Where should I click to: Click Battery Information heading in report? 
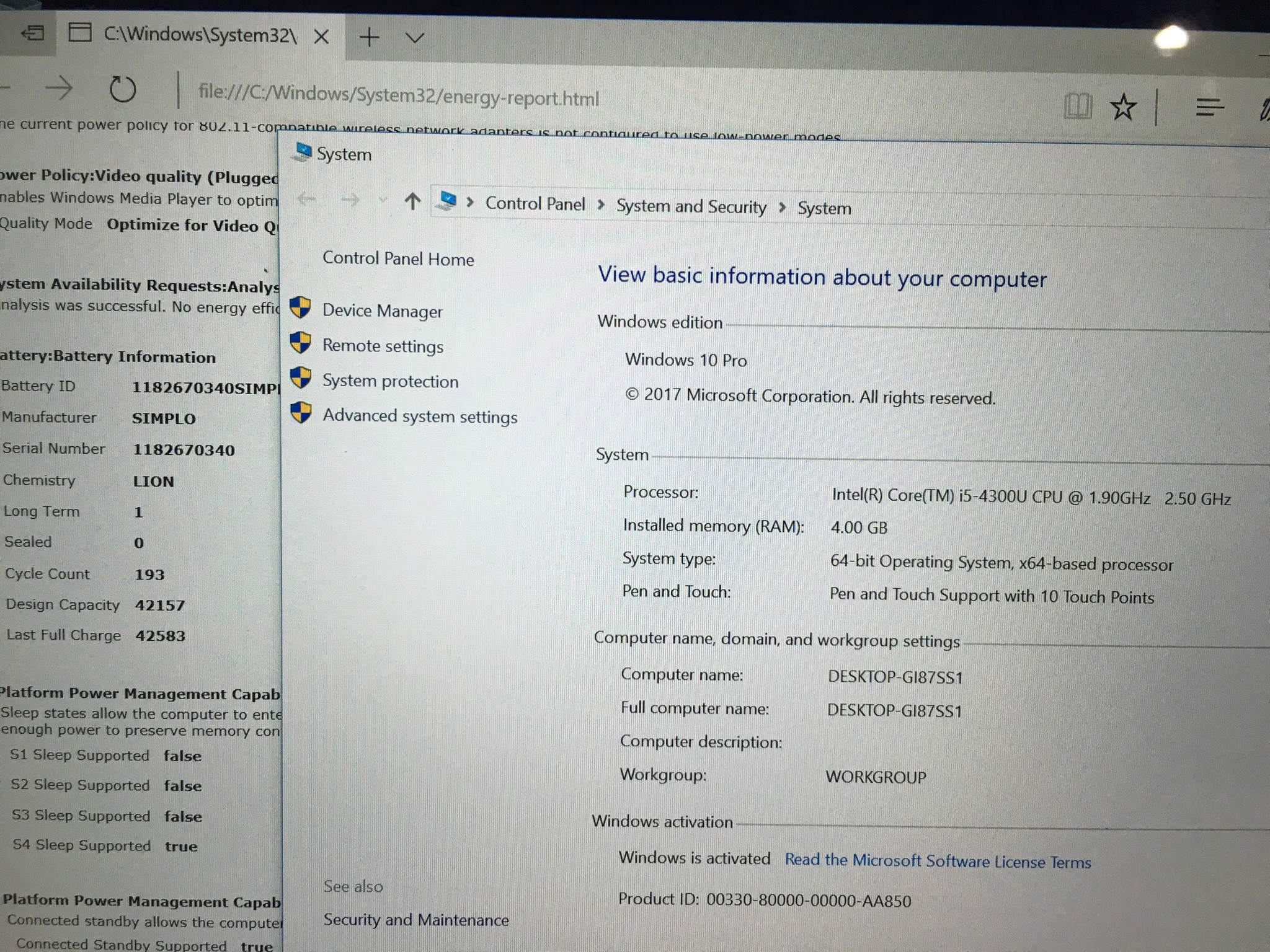point(109,356)
